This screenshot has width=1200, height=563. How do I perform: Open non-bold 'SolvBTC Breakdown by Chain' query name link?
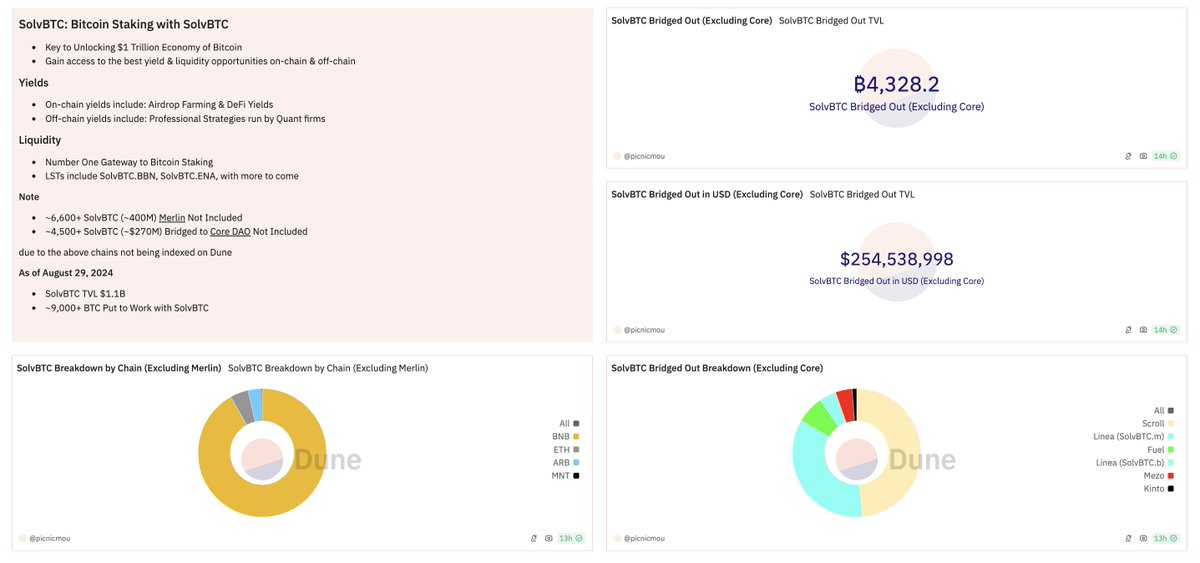(x=328, y=368)
